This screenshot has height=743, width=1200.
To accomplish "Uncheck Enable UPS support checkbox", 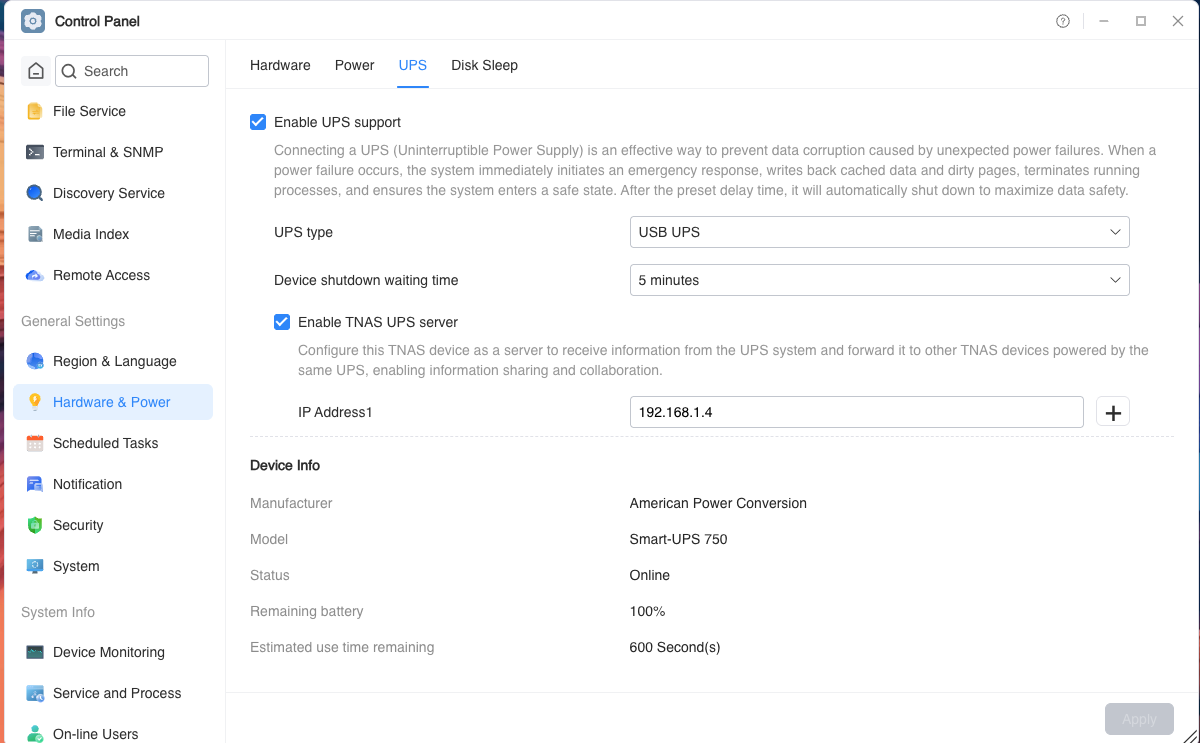I will [x=258, y=122].
